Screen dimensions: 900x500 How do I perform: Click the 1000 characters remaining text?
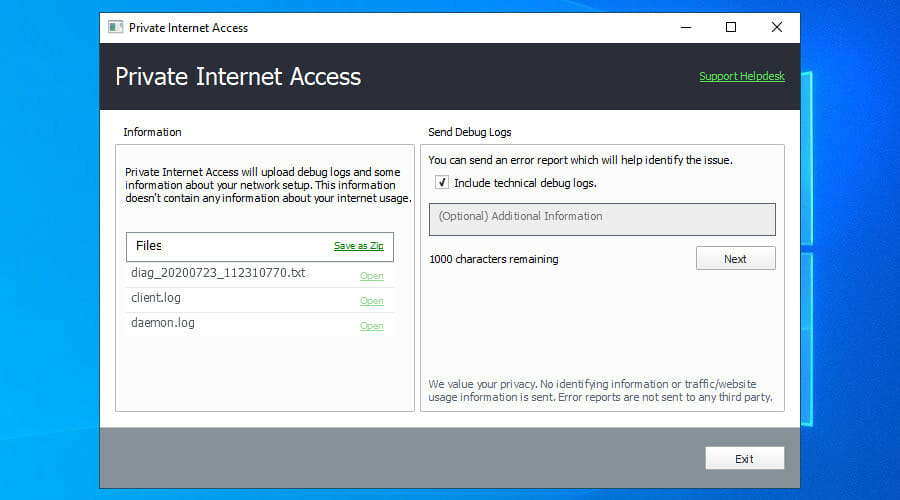(x=494, y=259)
